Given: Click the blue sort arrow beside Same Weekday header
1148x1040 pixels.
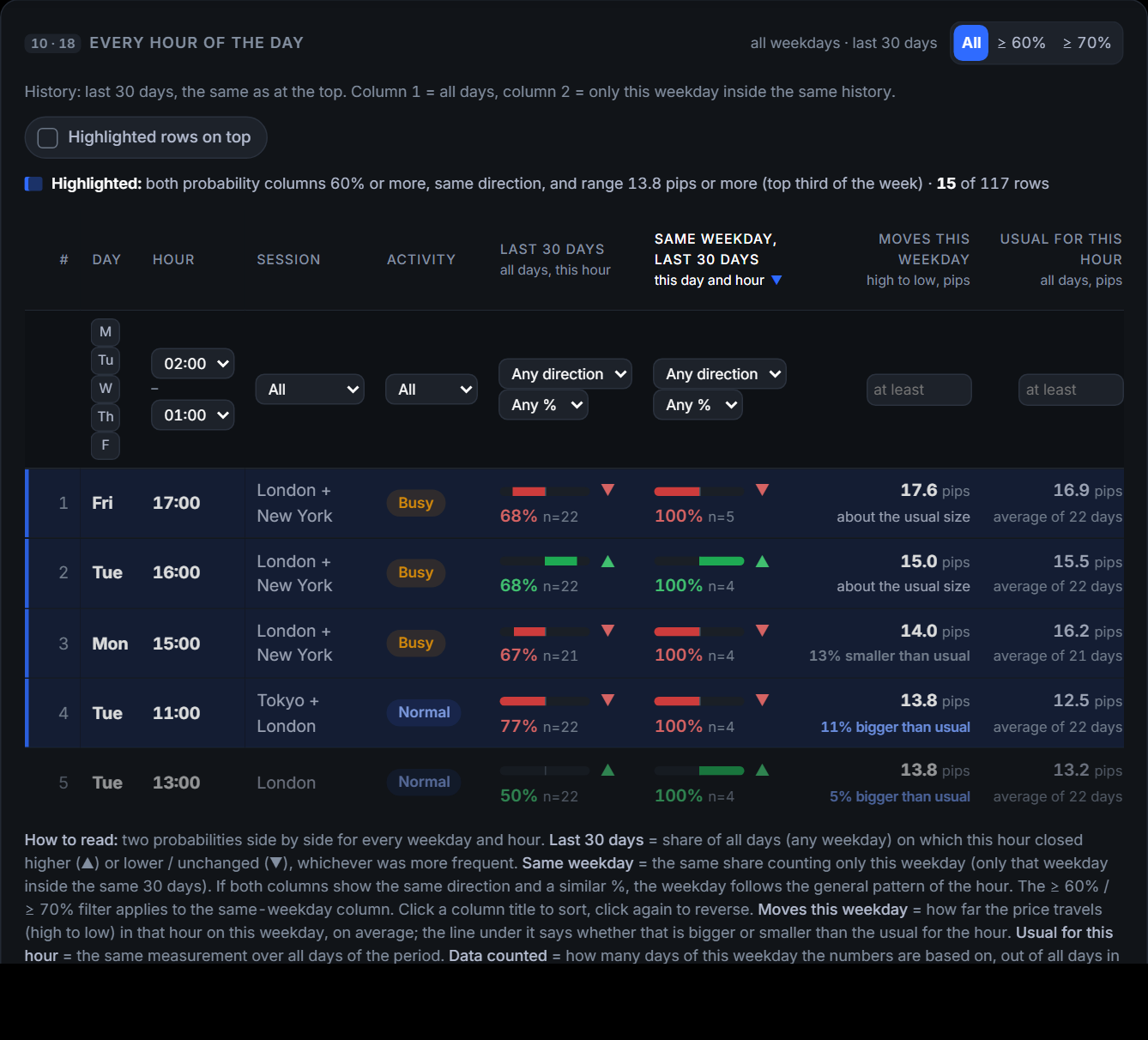Looking at the screenshot, I should point(776,280).
